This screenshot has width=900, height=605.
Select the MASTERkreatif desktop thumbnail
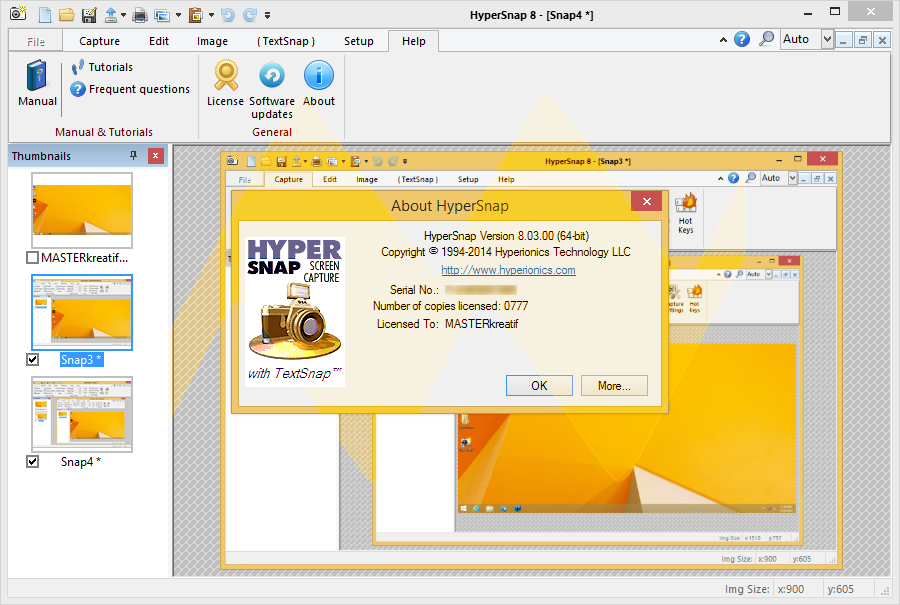click(82, 210)
